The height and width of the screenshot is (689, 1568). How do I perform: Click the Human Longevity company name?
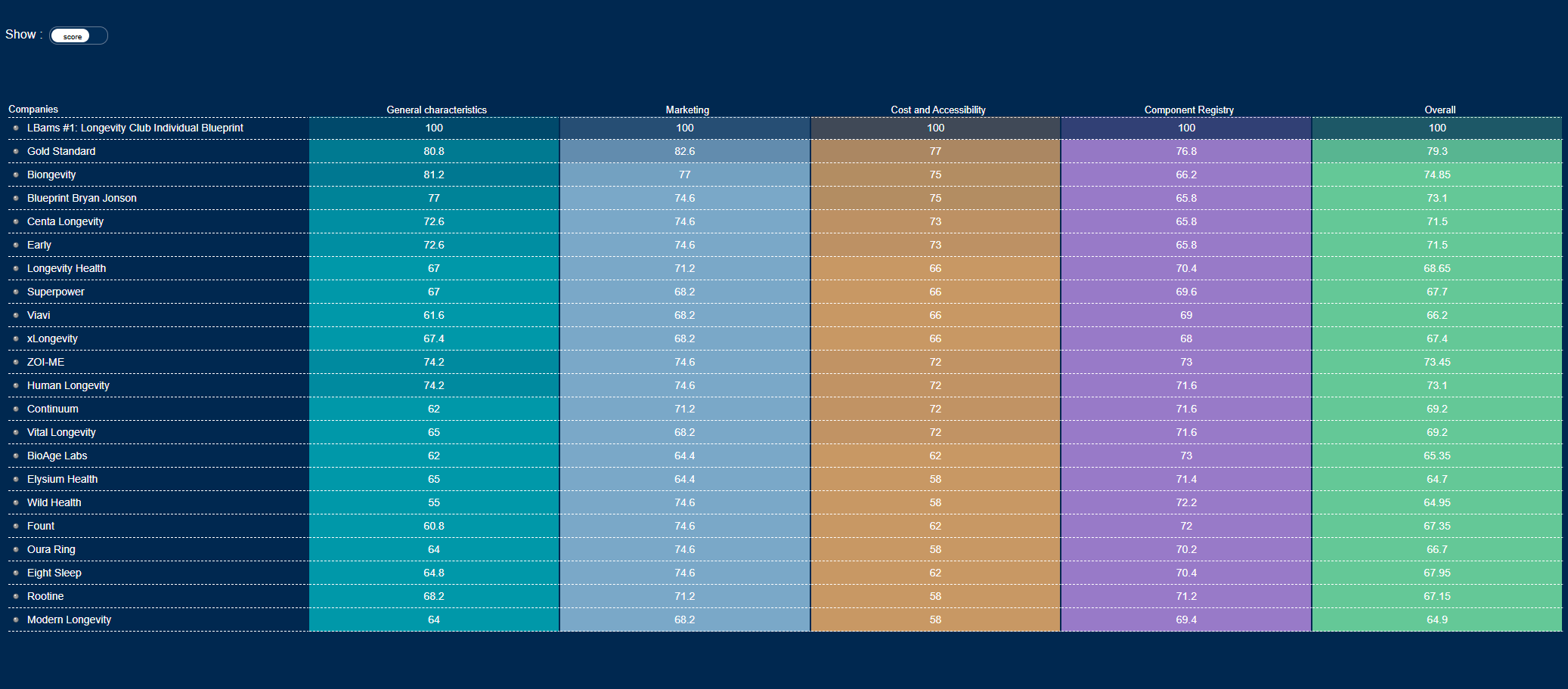(68, 385)
